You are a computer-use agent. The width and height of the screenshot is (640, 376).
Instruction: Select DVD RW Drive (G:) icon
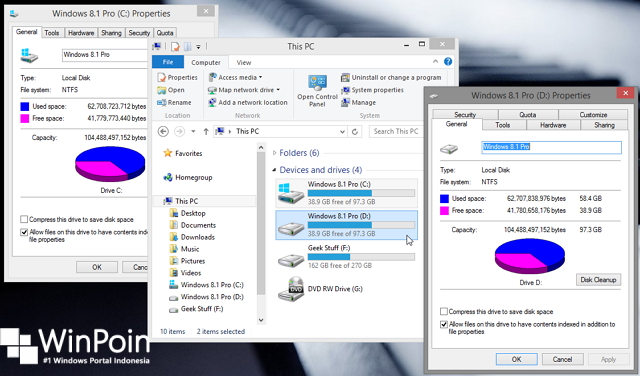(291, 289)
